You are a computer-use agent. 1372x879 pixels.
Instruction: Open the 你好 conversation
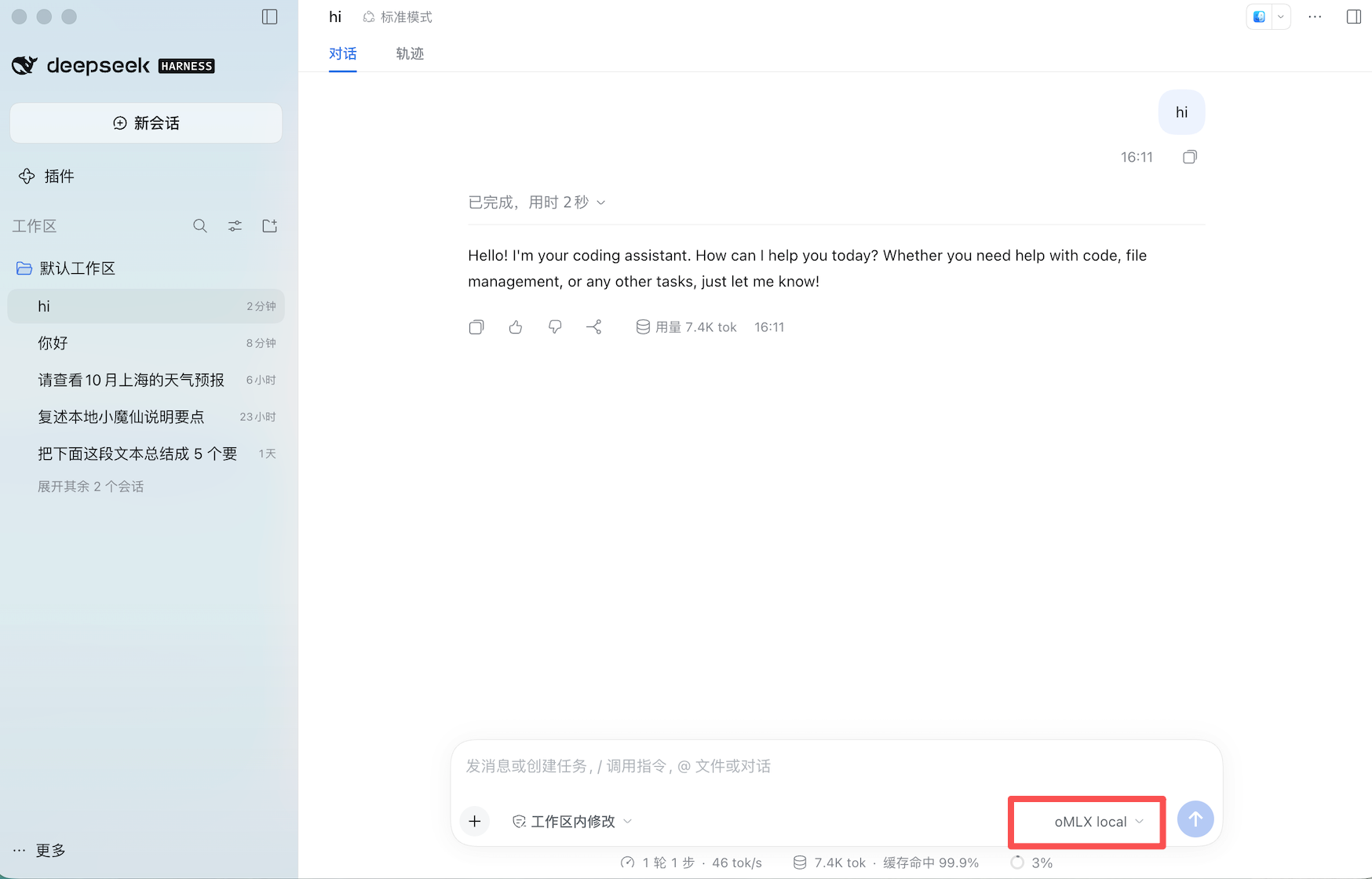[146, 343]
